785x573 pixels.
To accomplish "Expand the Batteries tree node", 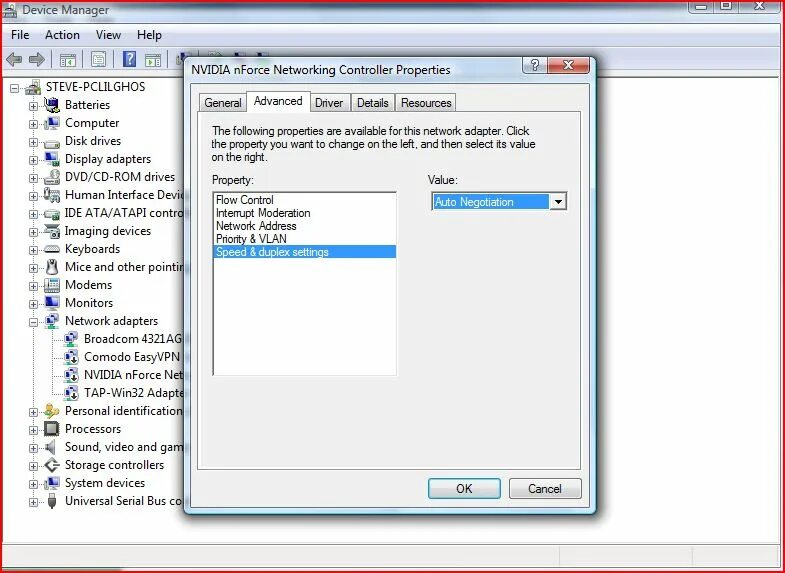I will click(x=33, y=106).
